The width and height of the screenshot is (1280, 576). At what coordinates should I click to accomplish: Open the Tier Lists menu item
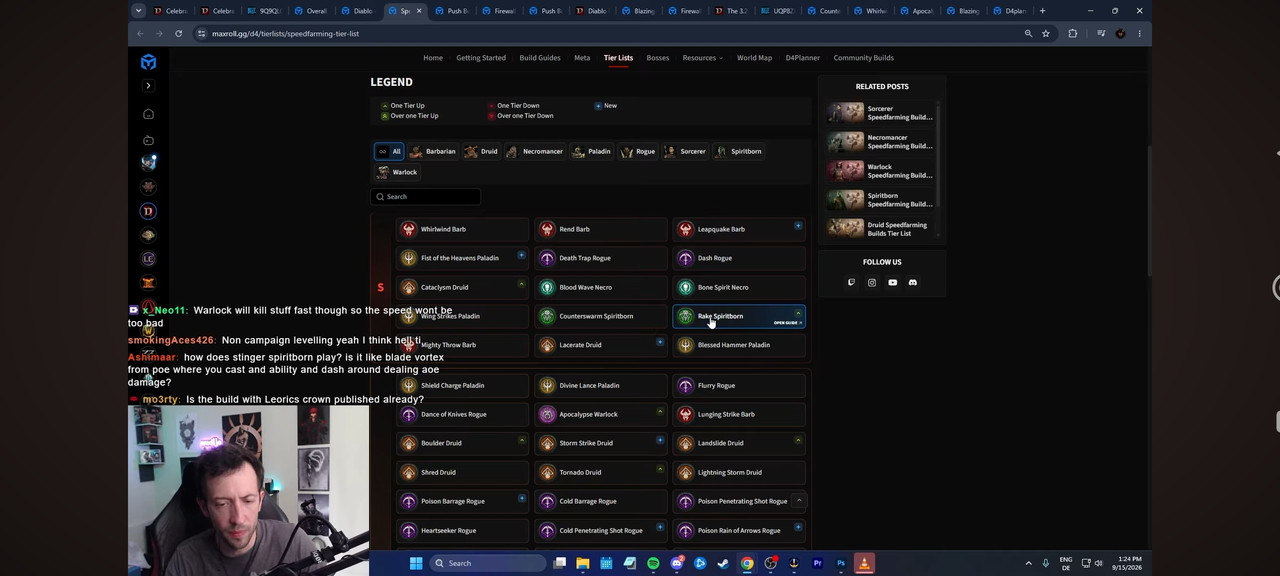point(618,58)
